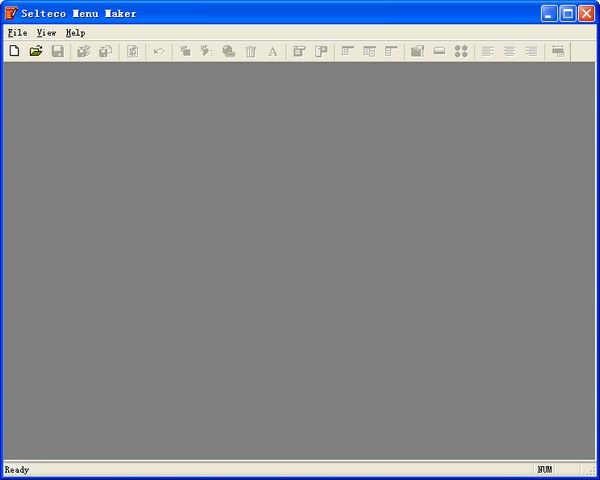Click the align text right icon
Viewport: 600px width, 480px height.
pyautogui.click(x=531, y=51)
